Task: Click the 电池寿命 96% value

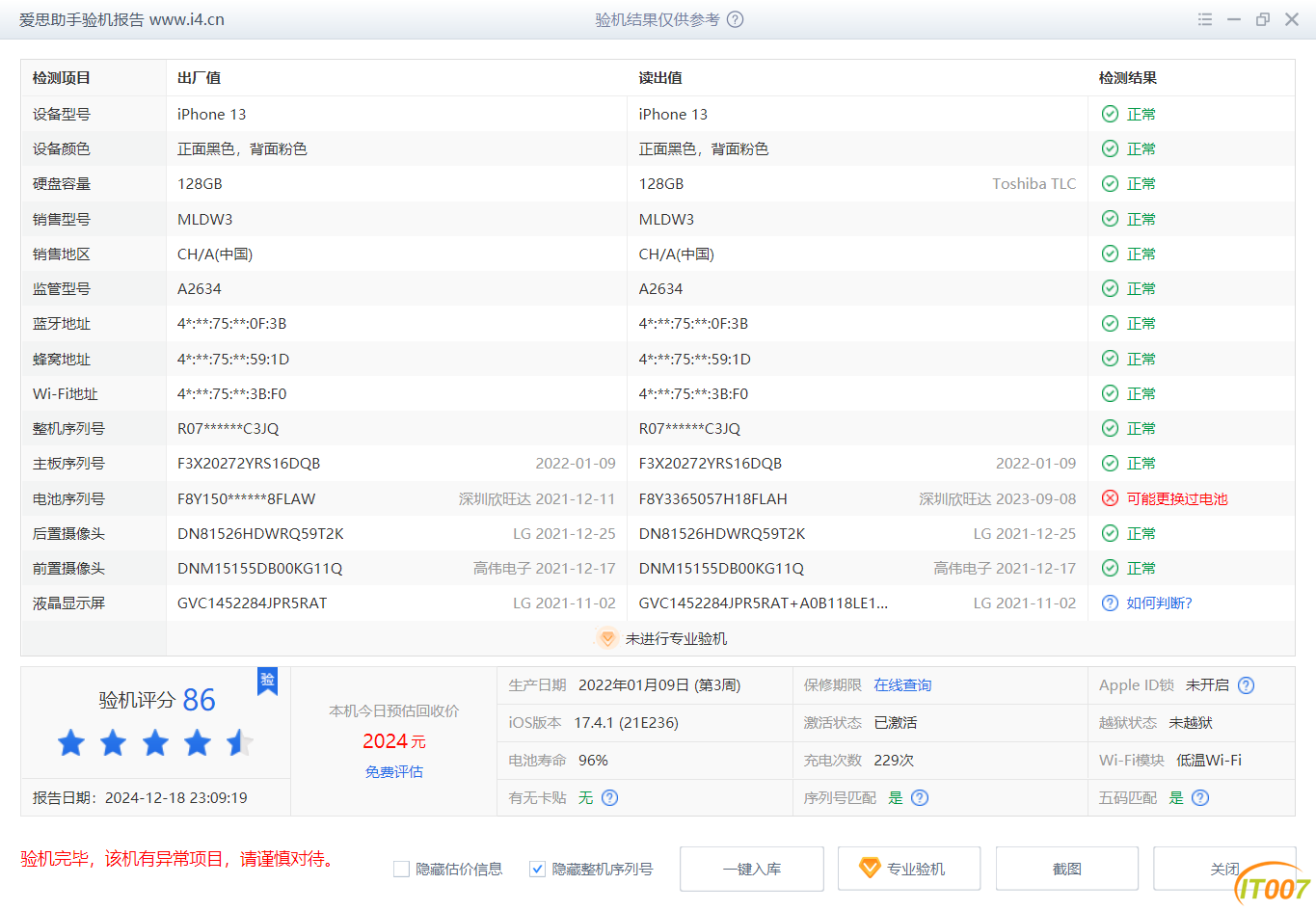Action: [x=594, y=761]
